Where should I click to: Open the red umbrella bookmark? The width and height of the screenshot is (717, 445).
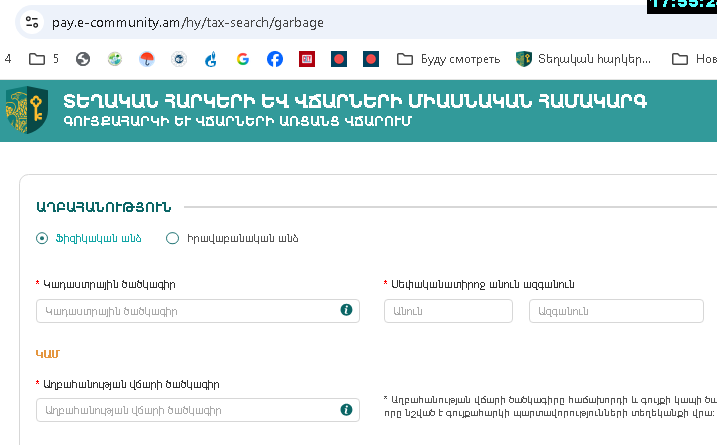(x=147, y=59)
